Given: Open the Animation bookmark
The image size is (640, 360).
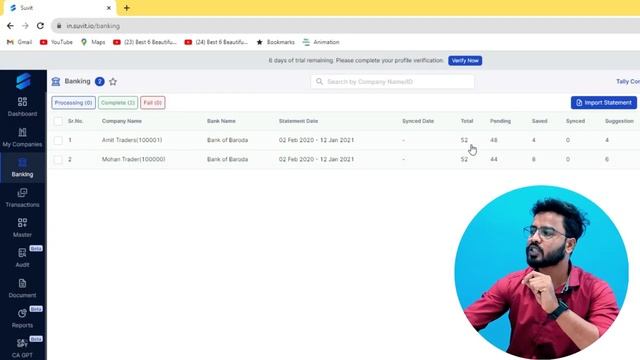Looking at the screenshot, I should point(321,42).
